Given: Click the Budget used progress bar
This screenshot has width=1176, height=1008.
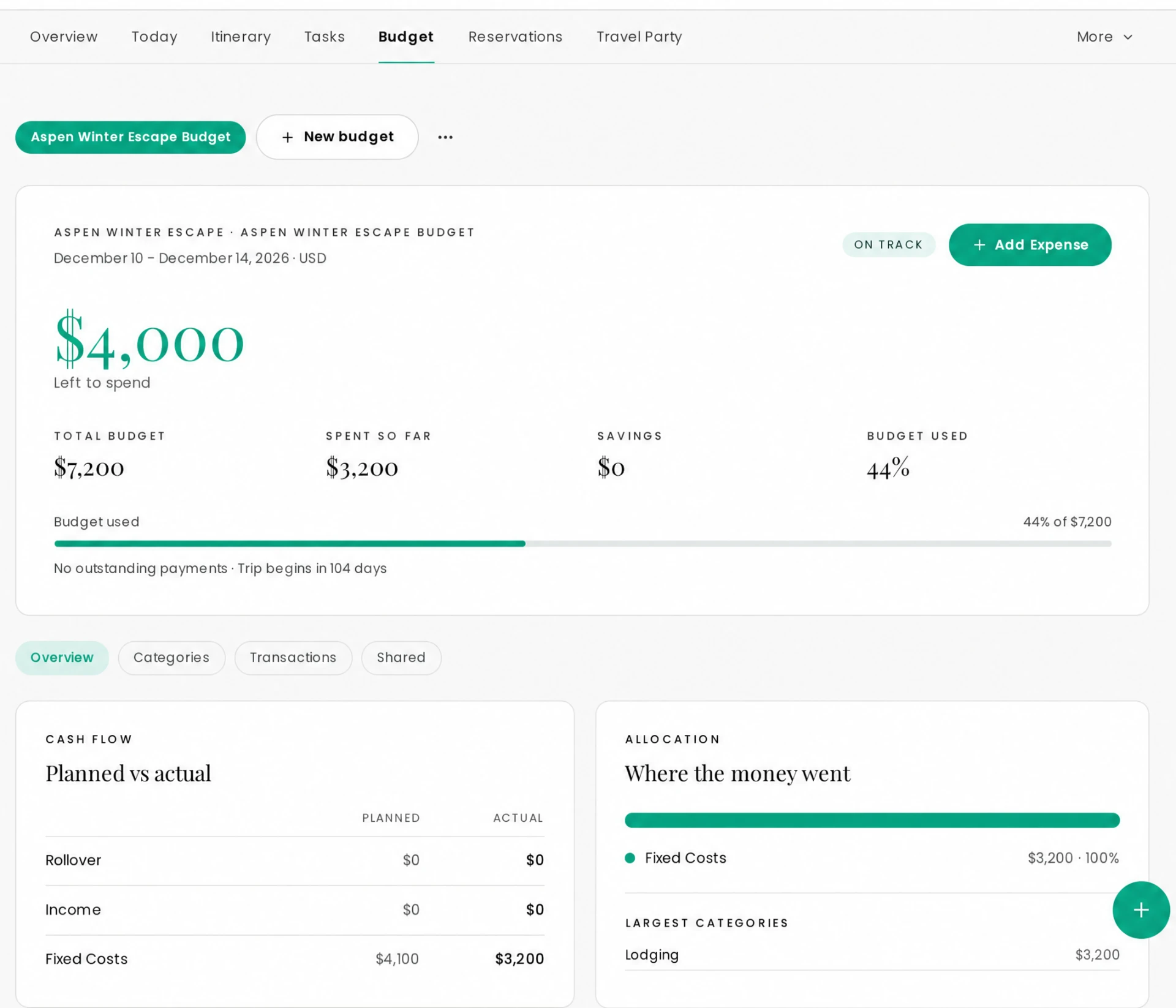Looking at the screenshot, I should click(x=582, y=544).
